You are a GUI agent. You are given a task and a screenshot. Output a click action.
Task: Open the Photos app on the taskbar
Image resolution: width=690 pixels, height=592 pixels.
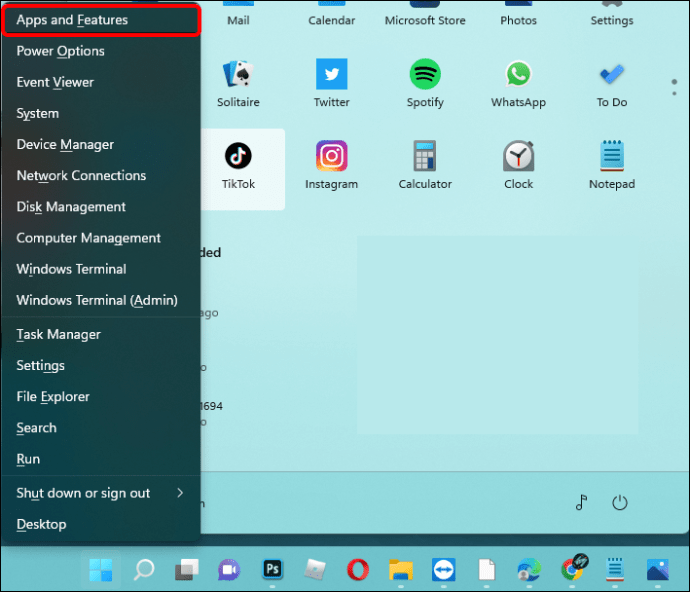tap(658, 570)
